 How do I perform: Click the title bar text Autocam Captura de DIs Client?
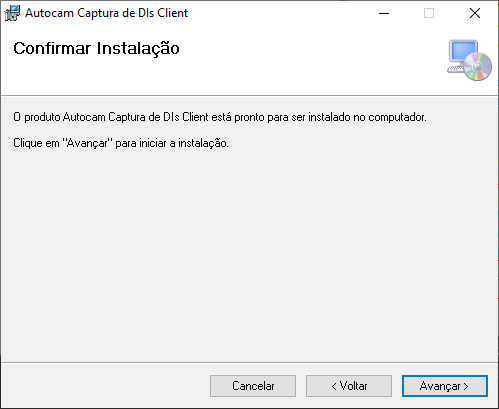107,13
